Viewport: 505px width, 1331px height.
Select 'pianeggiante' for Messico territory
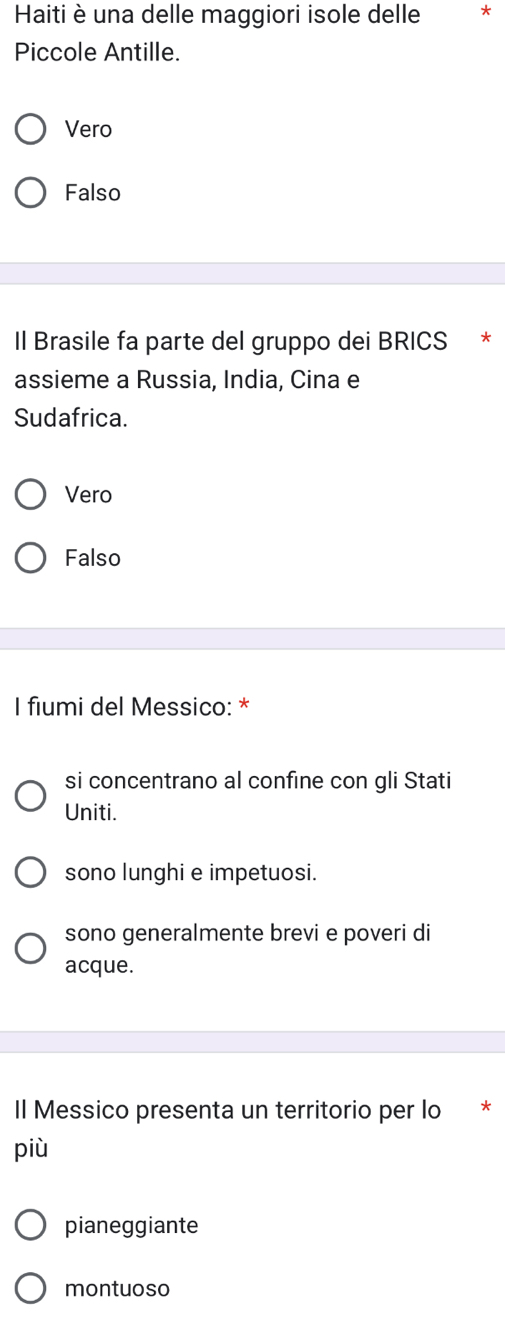click(x=31, y=1225)
